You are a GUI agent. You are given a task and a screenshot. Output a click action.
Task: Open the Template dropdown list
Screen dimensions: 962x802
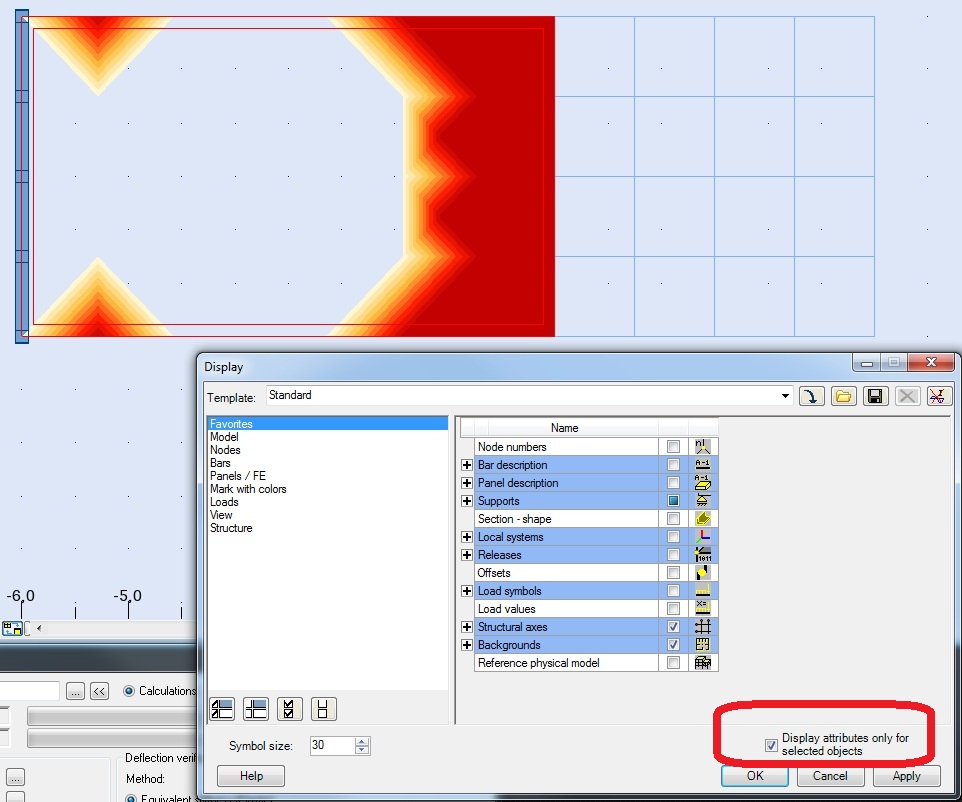pyautogui.click(x=785, y=396)
